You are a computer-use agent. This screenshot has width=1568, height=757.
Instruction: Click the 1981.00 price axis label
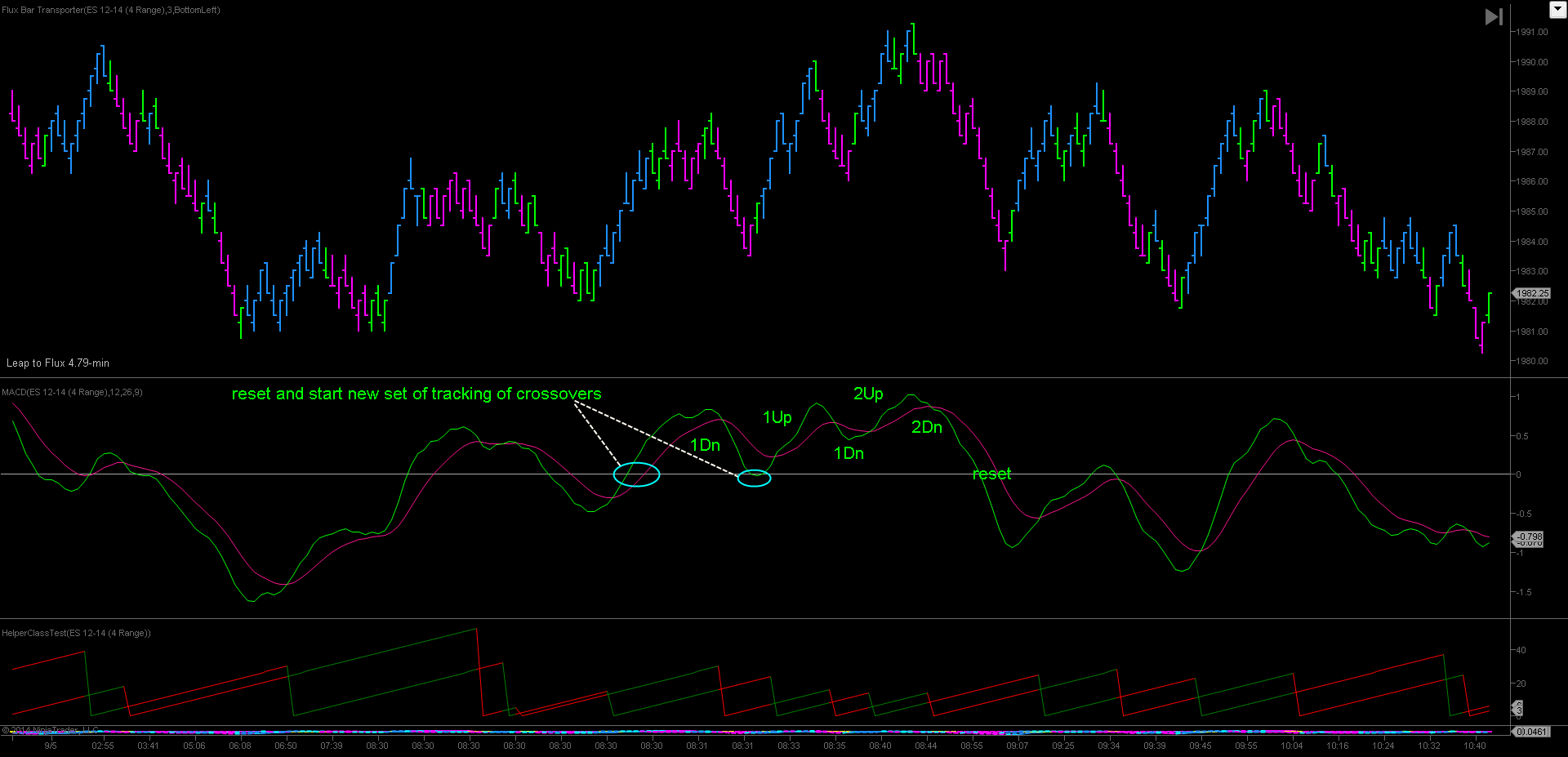pos(1533,332)
